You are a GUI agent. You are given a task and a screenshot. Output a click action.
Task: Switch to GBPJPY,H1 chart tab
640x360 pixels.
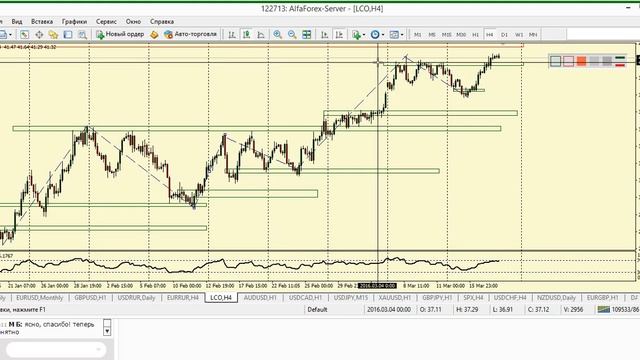438,298
